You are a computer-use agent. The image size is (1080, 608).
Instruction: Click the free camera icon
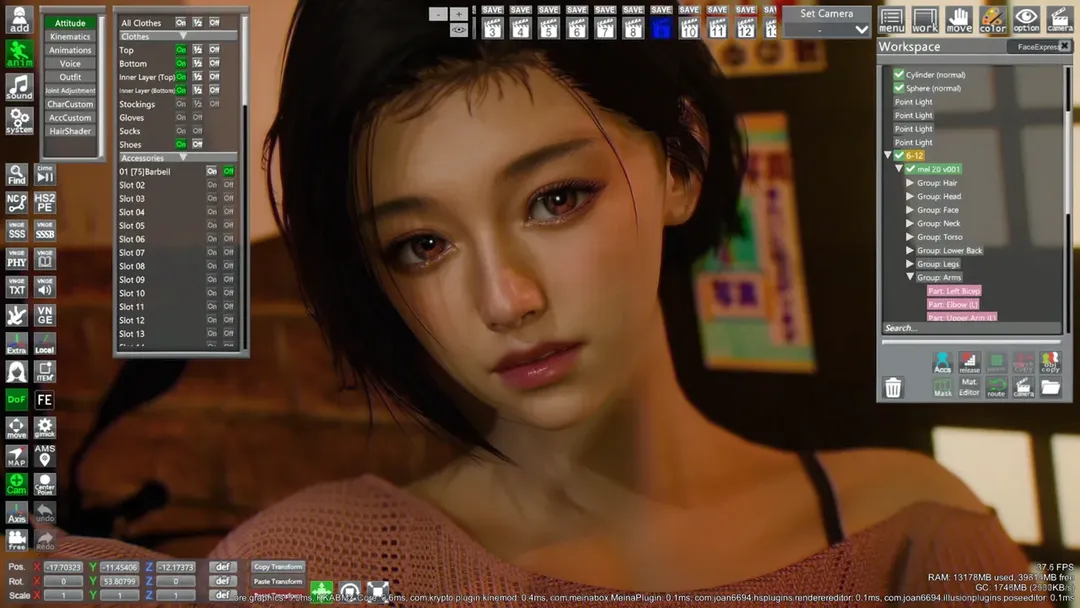point(17,540)
